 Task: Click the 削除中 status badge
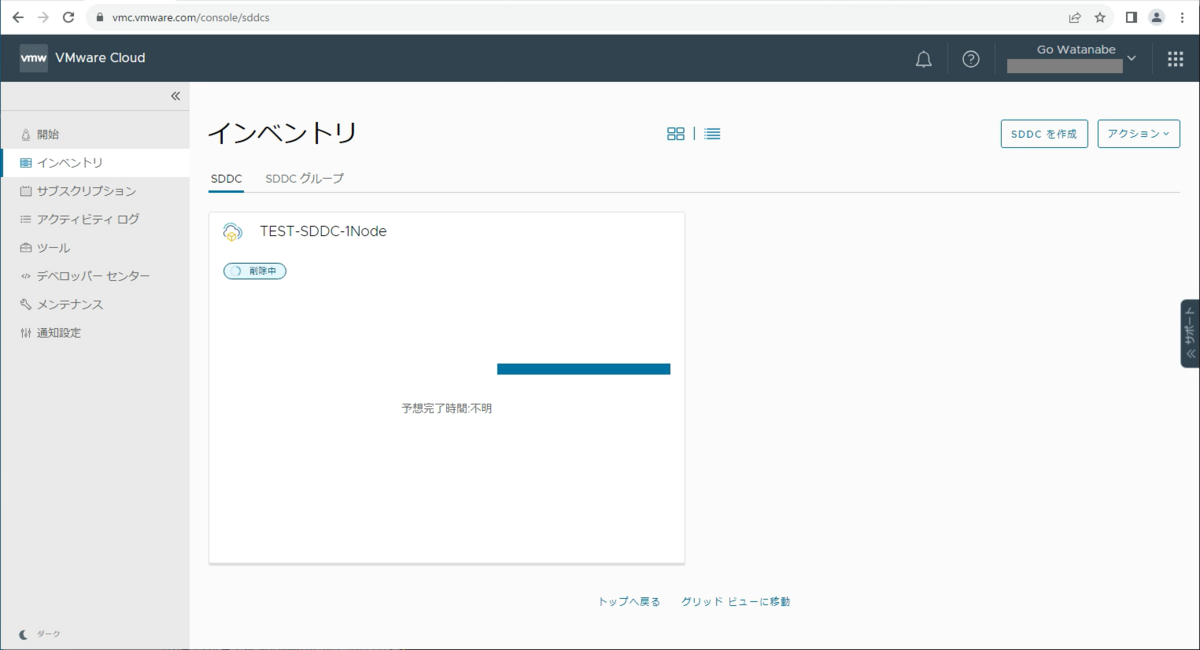click(255, 271)
